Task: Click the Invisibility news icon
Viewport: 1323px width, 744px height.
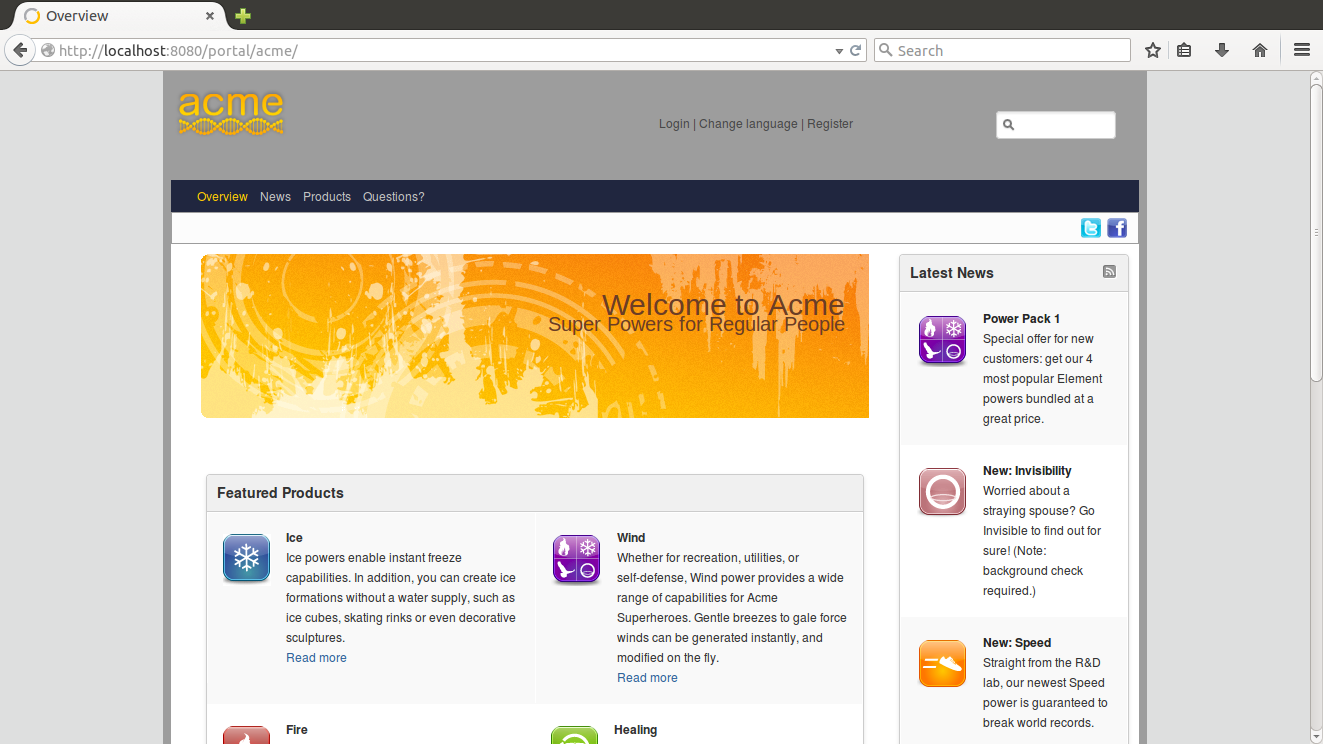Action: [943, 492]
